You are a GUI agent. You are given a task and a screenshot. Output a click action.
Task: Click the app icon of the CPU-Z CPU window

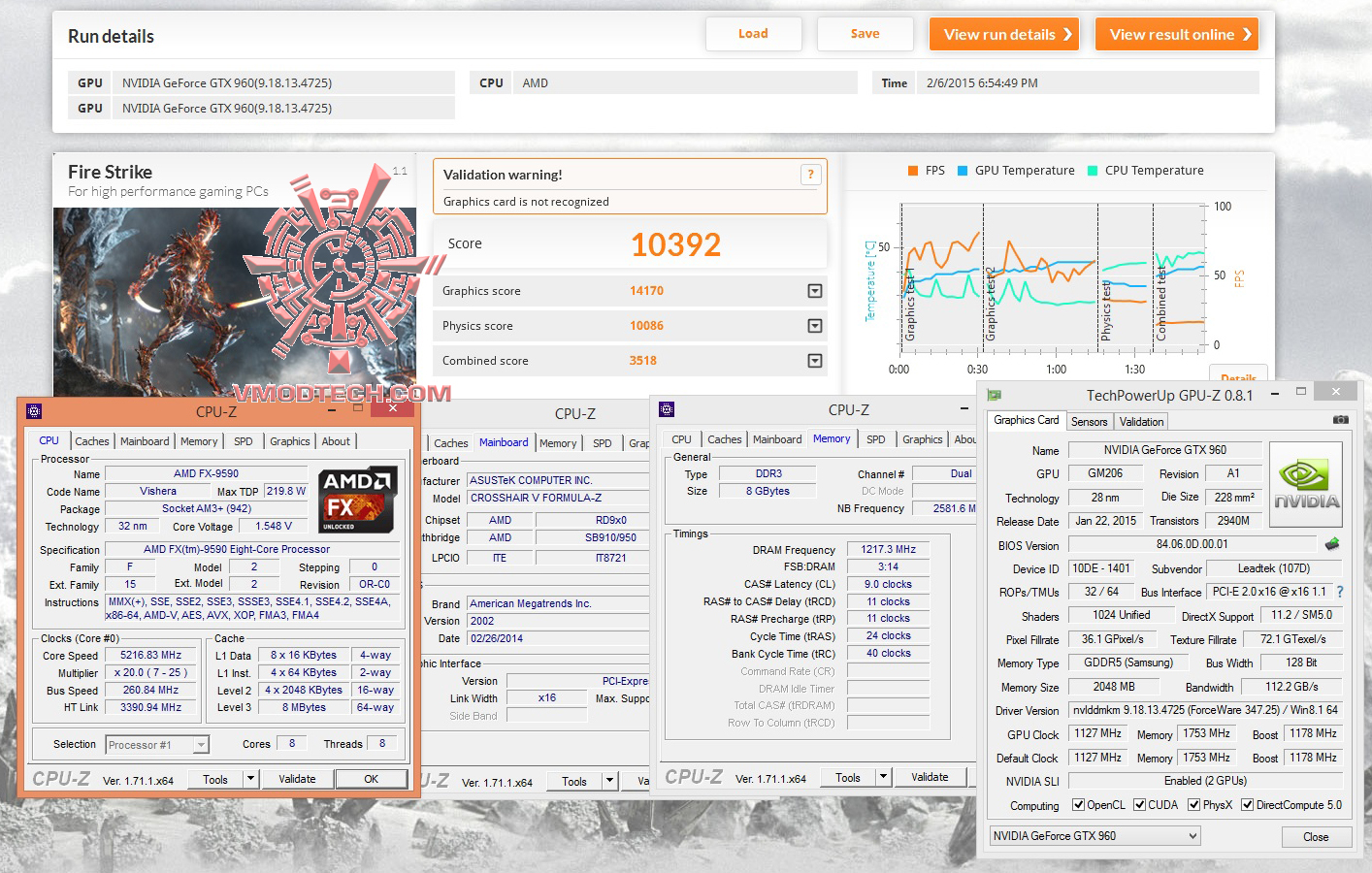(x=34, y=411)
